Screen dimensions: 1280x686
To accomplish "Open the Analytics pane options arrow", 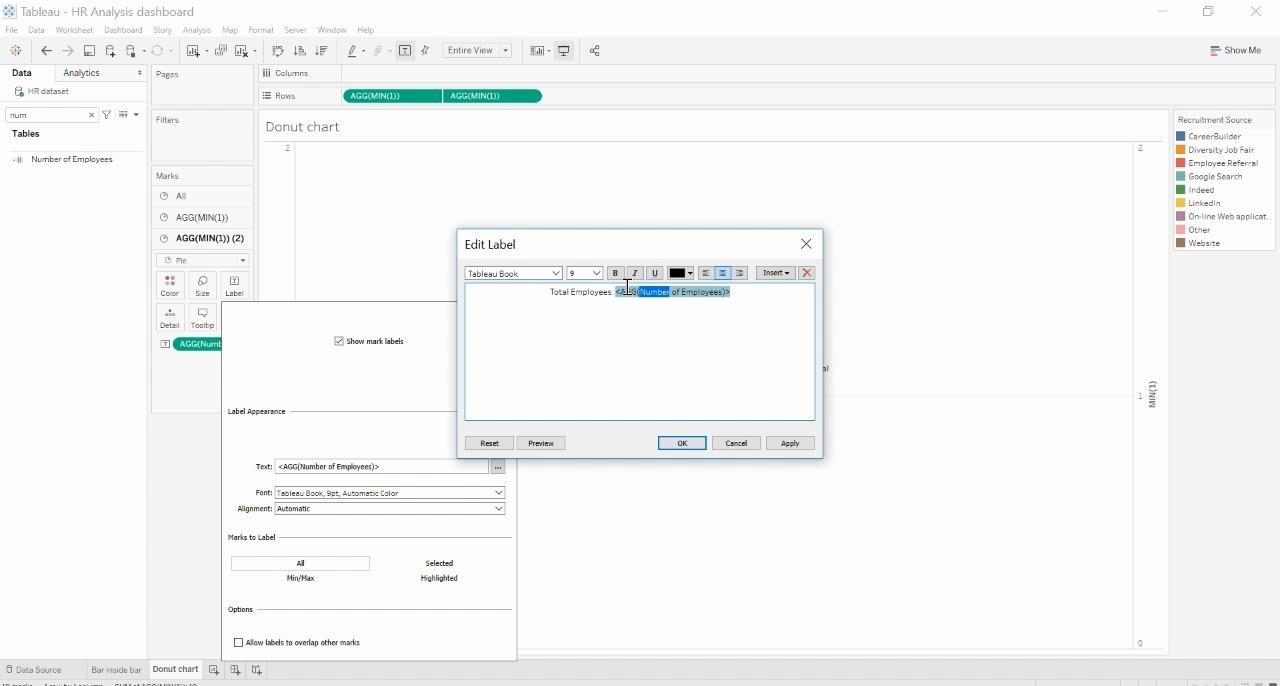I will [139, 73].
